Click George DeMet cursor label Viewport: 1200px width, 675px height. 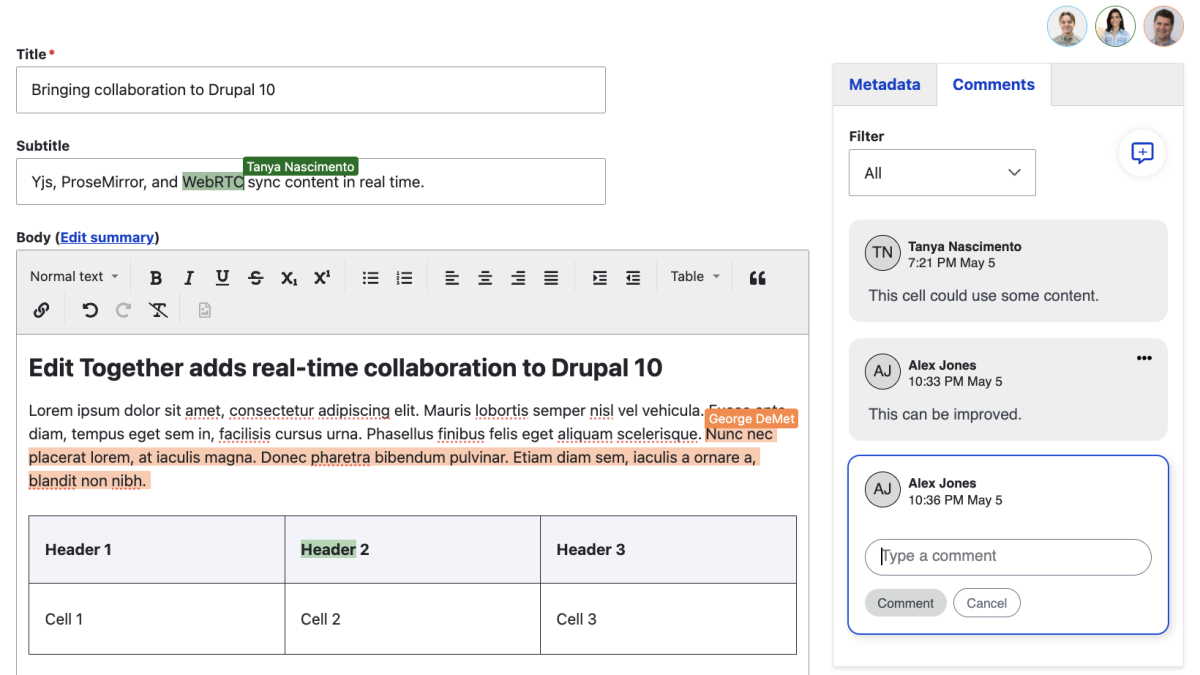pyautogui.click(x=751, y=419)
